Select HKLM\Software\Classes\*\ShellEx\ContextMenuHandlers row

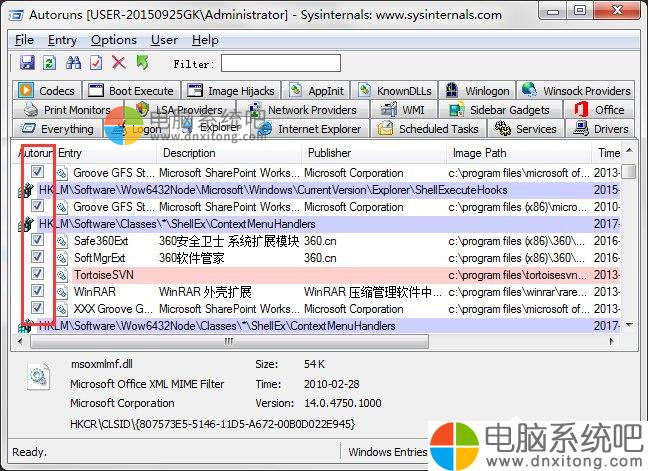[x=318, y=224]
